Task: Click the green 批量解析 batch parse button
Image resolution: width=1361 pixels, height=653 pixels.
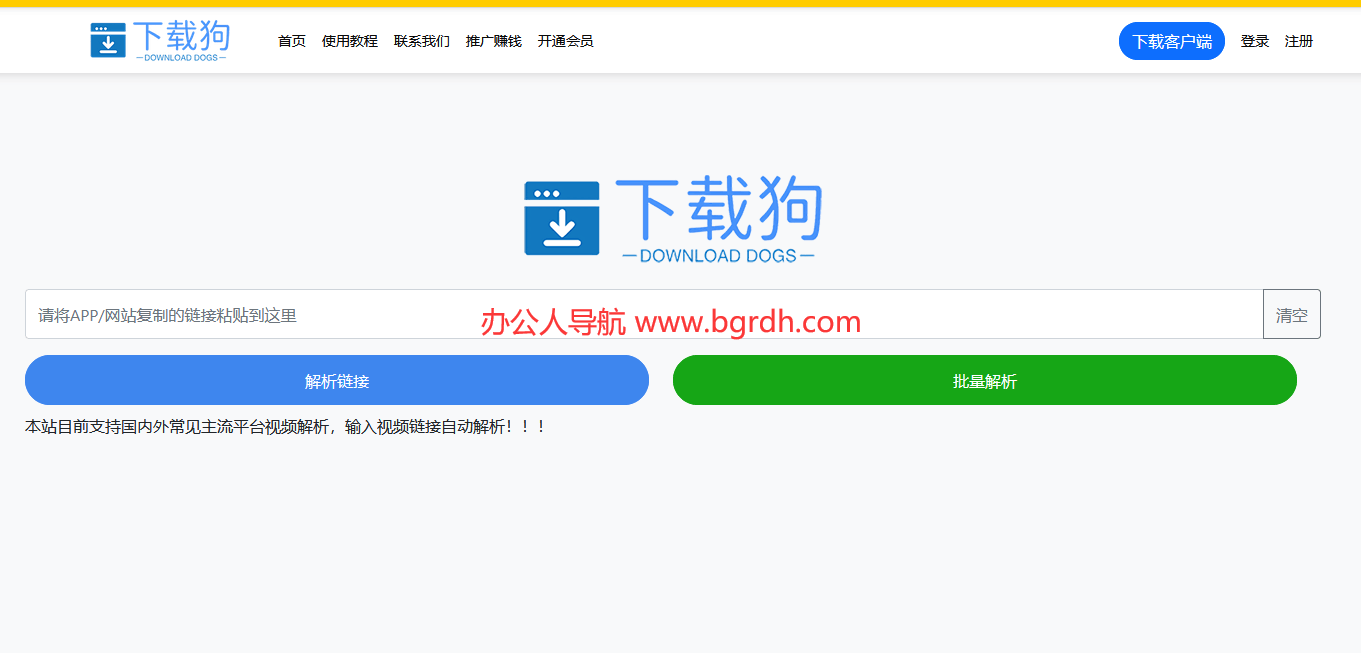Action: pyautogui.click(x=984, y=380)
